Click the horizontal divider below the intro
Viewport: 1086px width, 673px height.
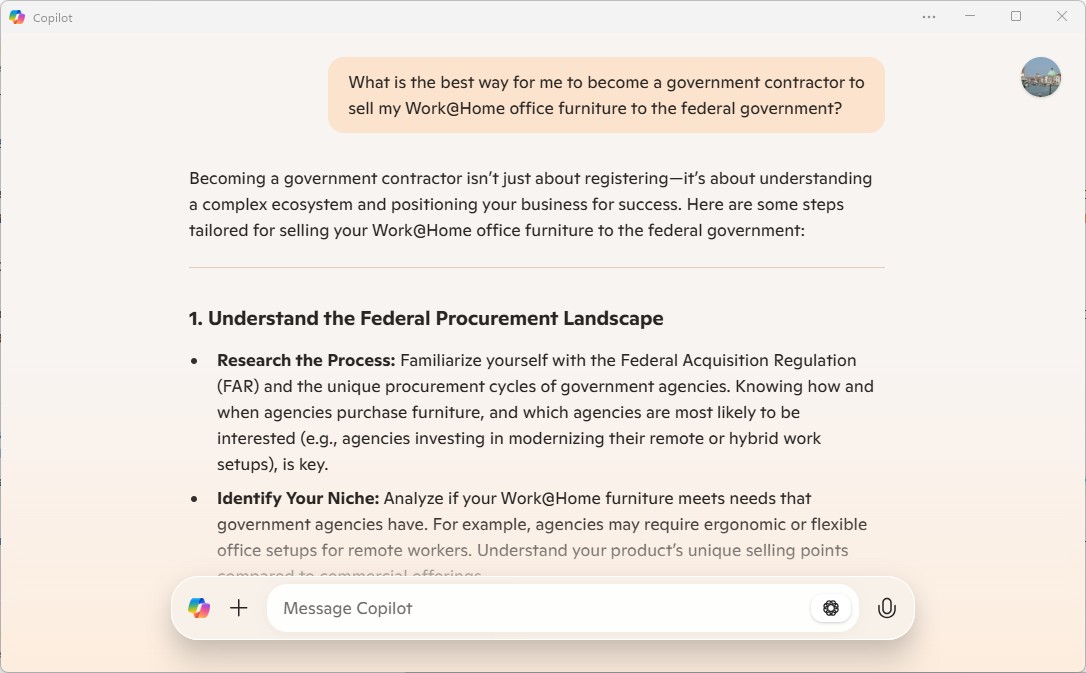click(536, 267)
